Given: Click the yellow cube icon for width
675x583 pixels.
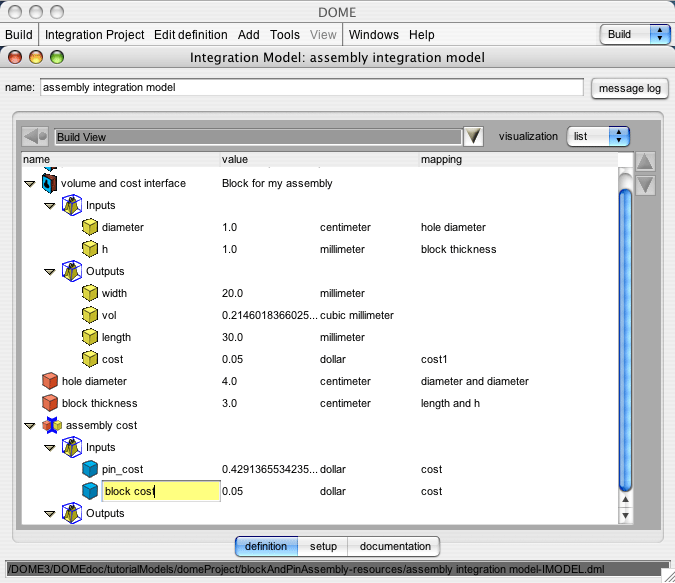Looking at the screenshot, I should [x=90, y=293].
